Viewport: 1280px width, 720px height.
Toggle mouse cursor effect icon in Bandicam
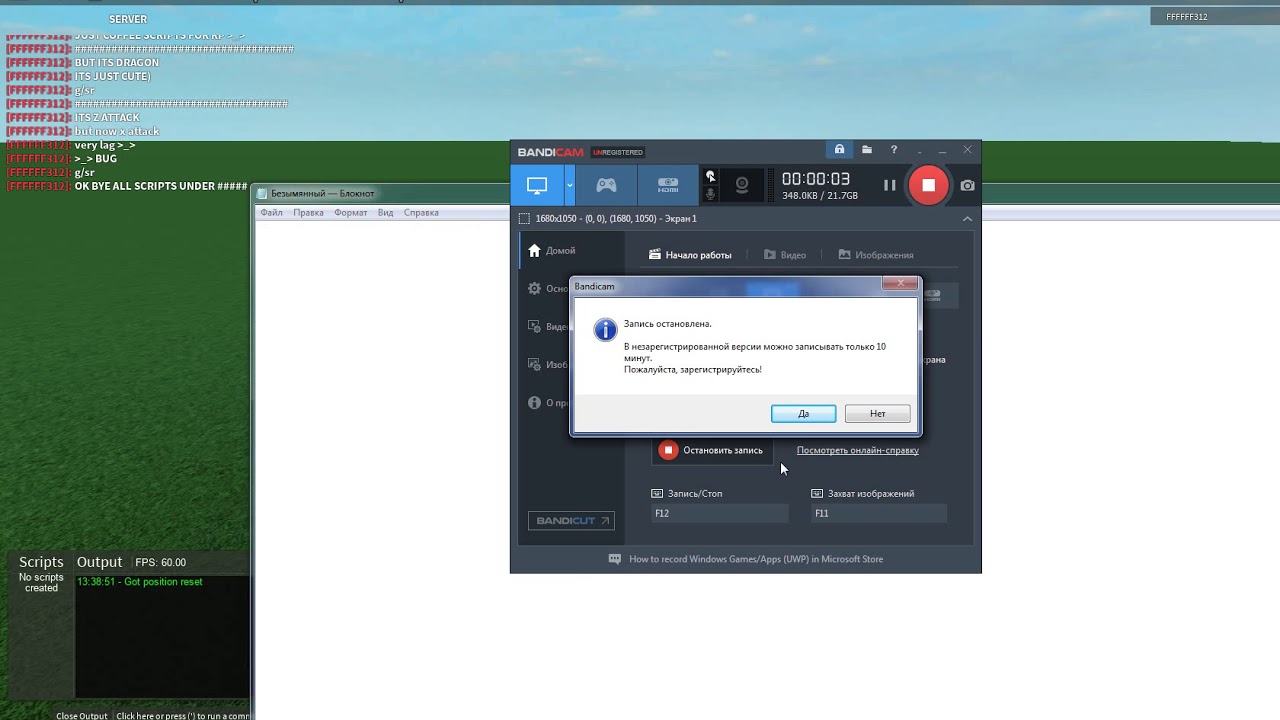(711, 176)
